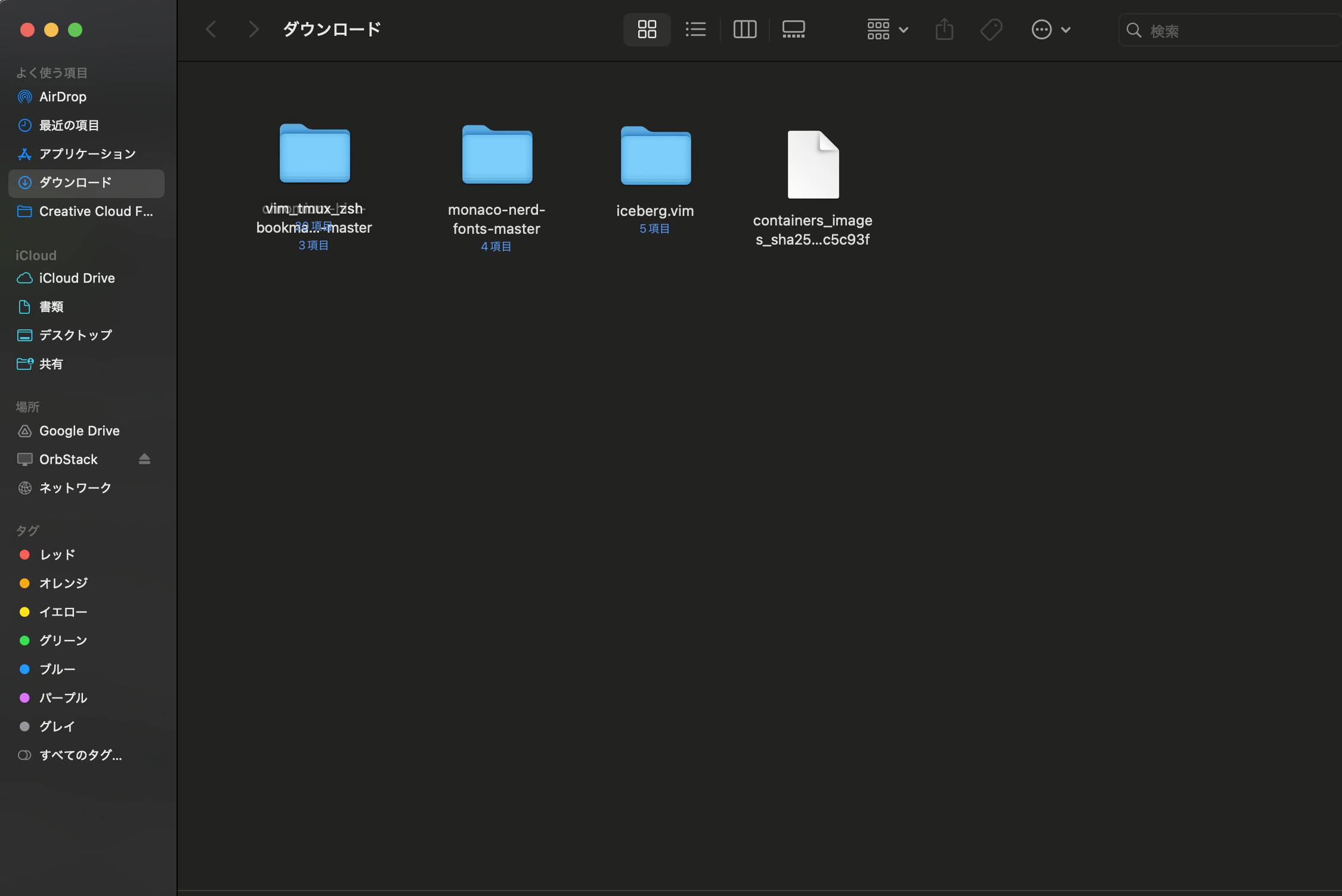Select アプリケーション in the sidebar
The width and height of the screenshot is (1342, 896).
[x=87, y=154]
